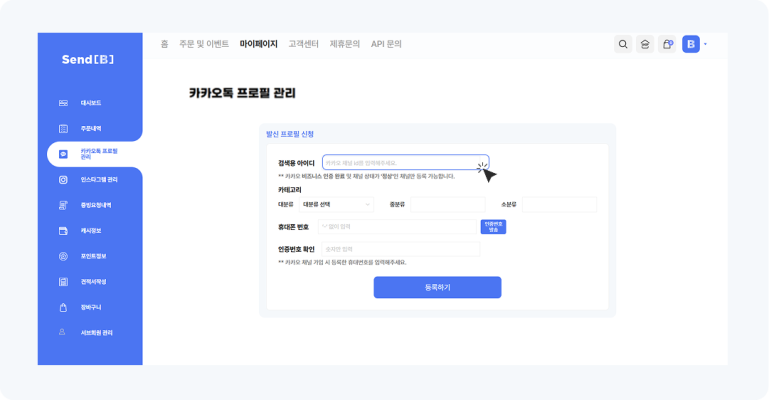
Task: Click the blue 등록하기 button
Action: click(x=437, y=287)
